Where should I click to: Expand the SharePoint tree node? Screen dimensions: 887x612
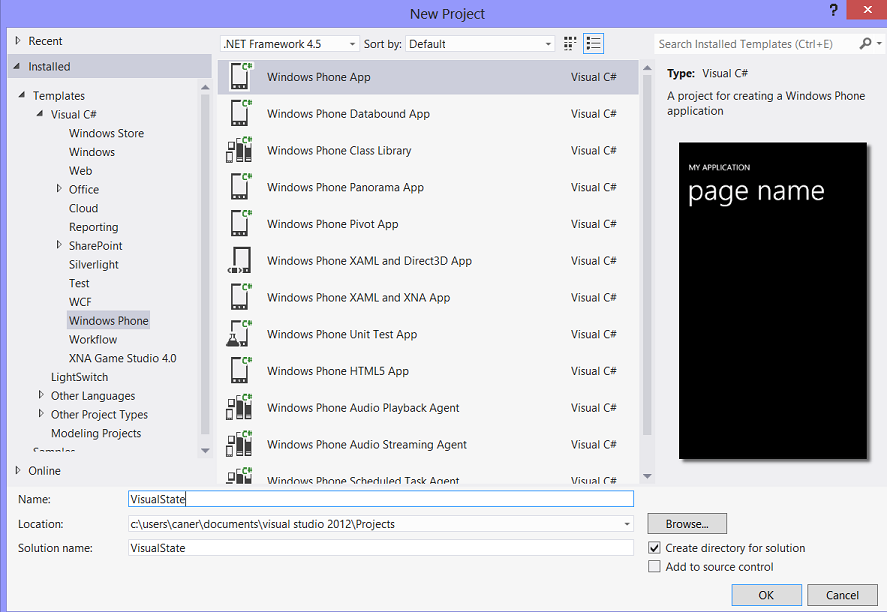point(59,244)
